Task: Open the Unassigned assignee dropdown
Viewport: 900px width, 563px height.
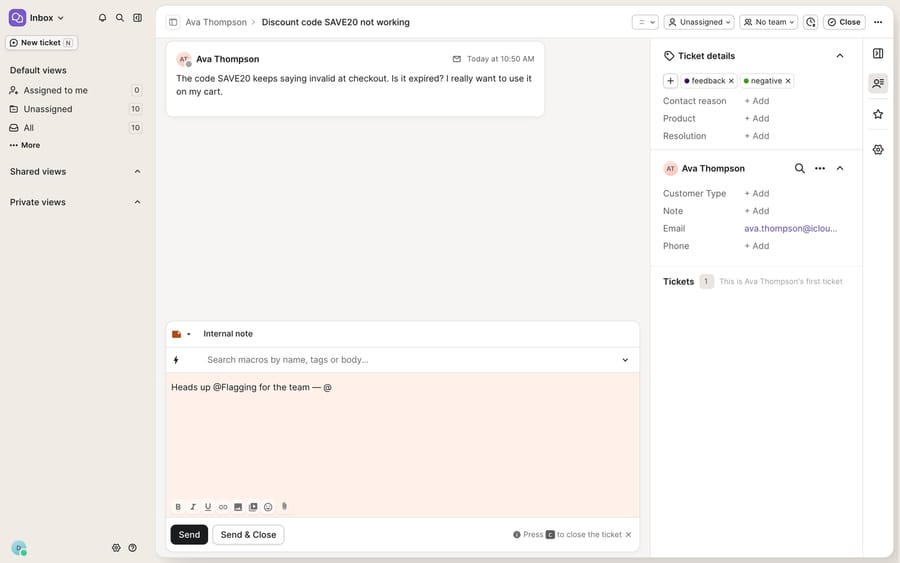Action: pyautogui.click(x=699, y=22)
